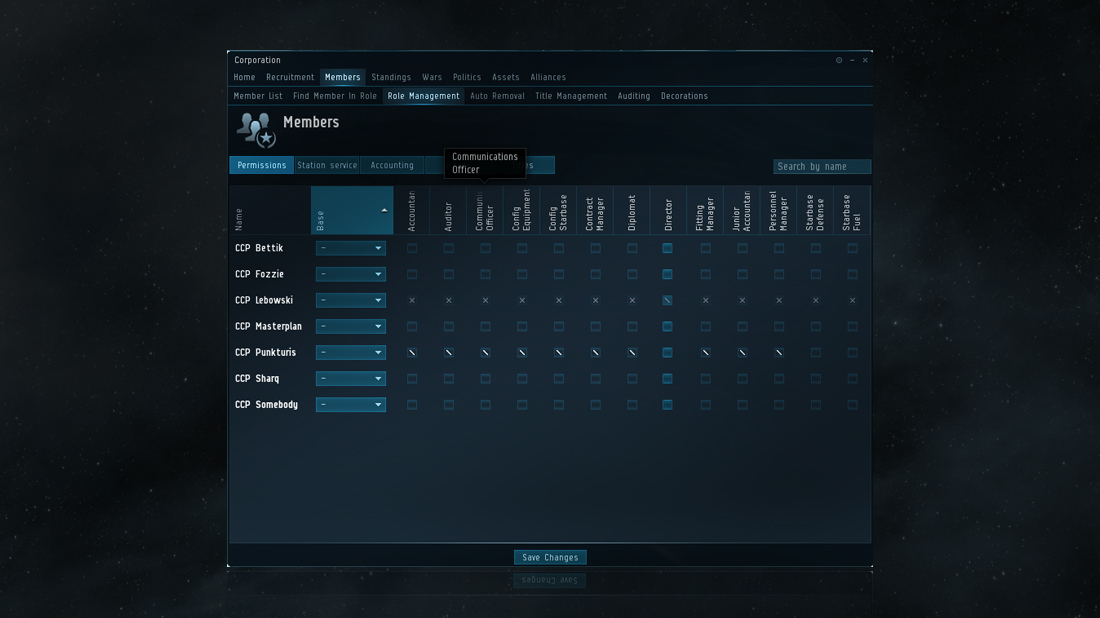The width and height of the screenshot is (1100, 618).
Task: Check Auditor box for CCP Fozzie
Action: coord(449,274)
